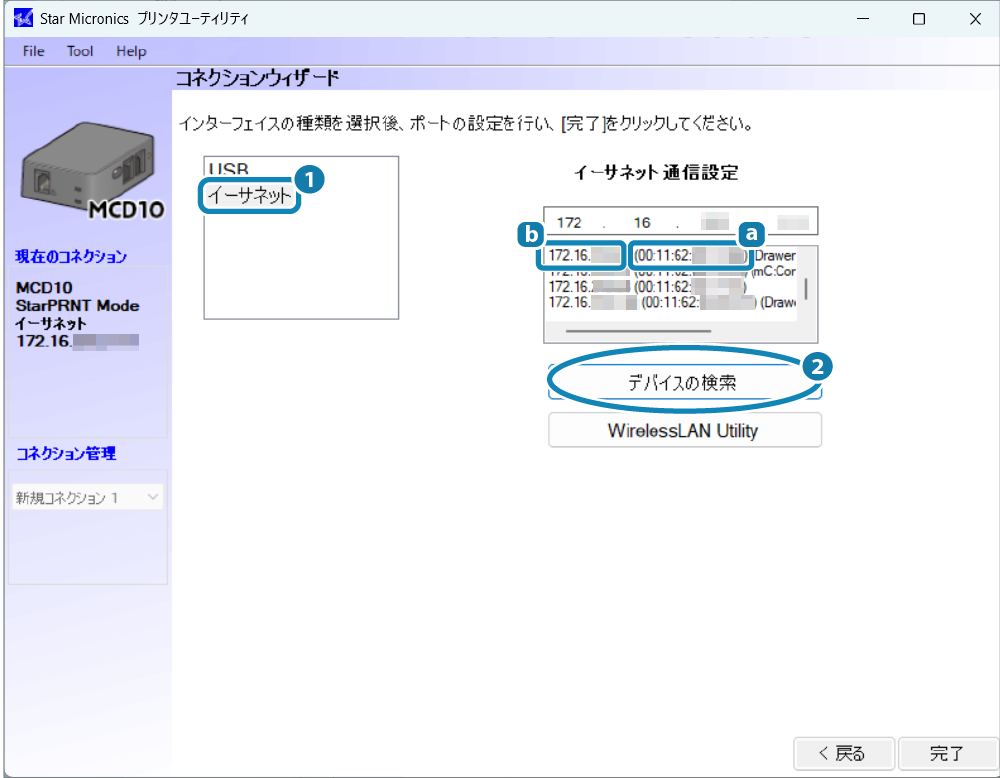Launch WirelessLAN Utility

[684, 431]
